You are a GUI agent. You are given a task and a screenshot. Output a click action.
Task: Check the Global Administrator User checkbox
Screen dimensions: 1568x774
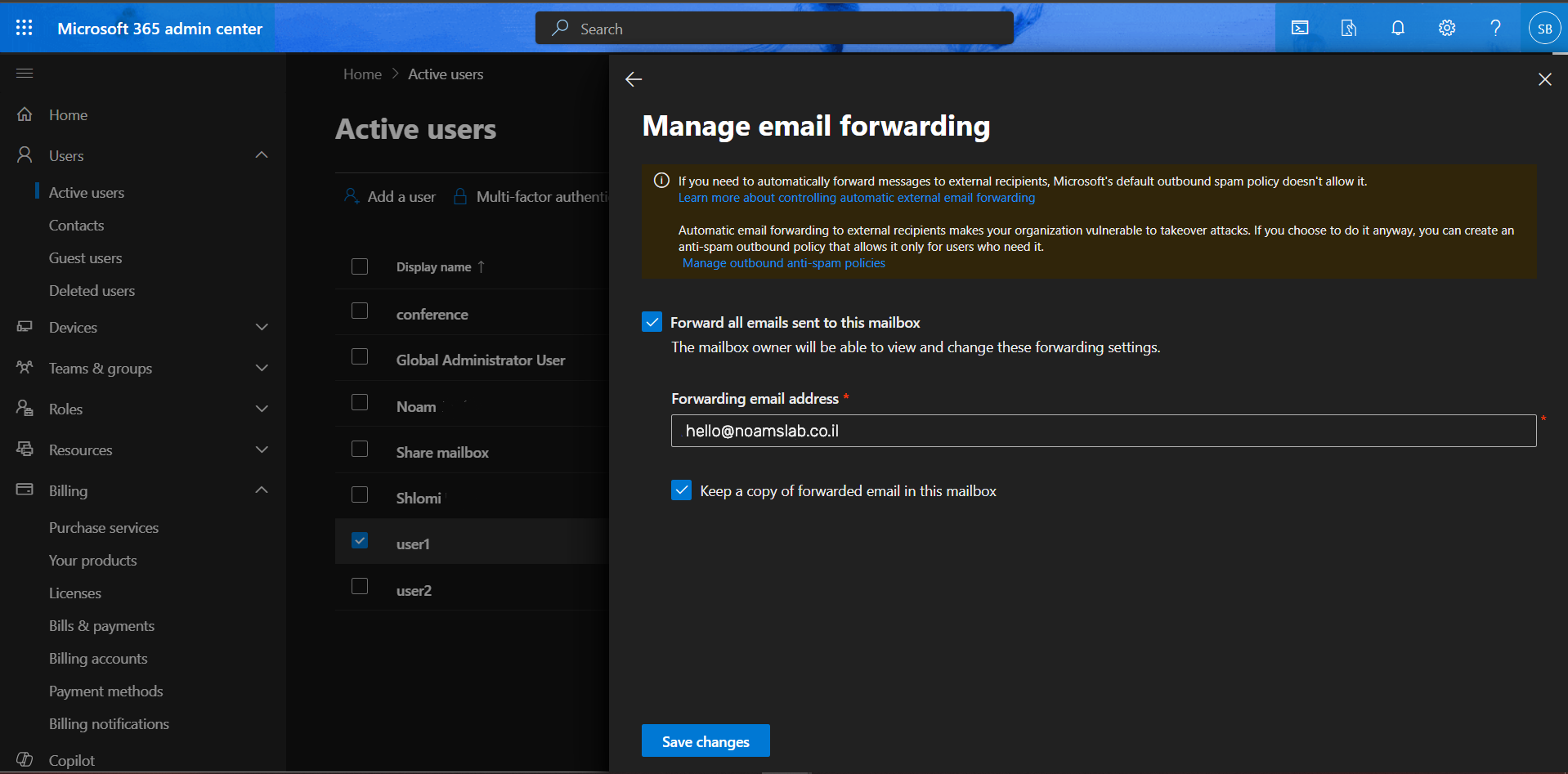coord(360,356)
